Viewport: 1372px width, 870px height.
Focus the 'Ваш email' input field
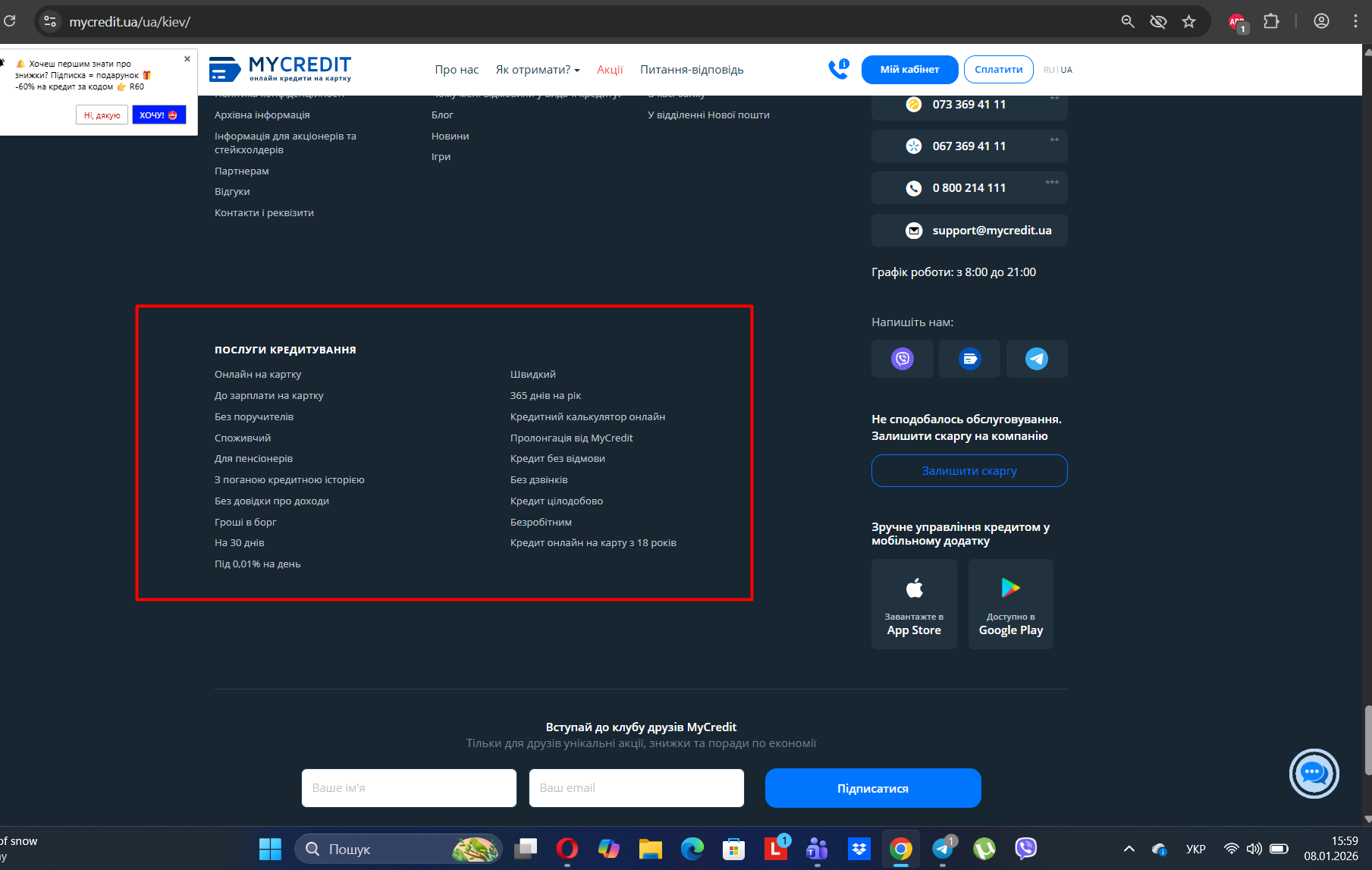636,788
